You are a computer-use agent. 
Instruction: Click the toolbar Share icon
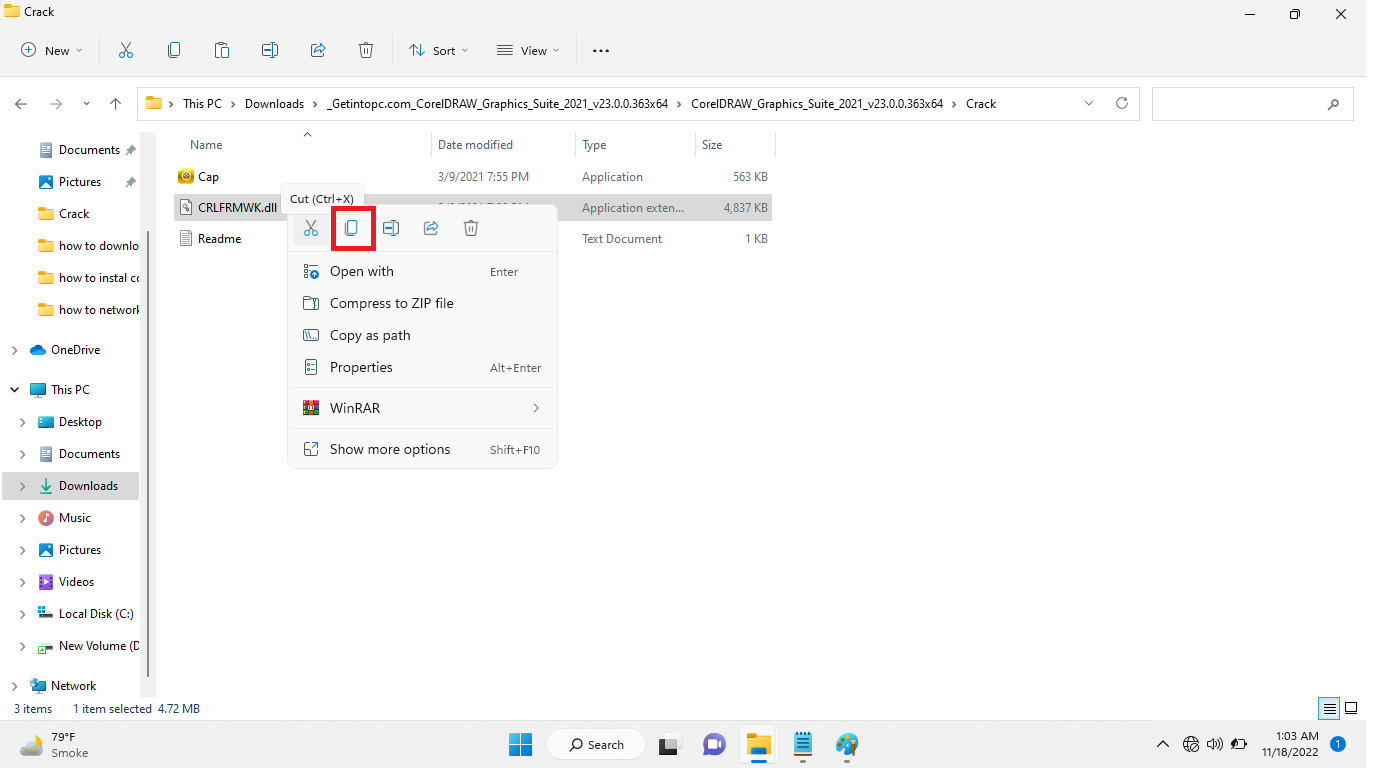click(x=318, y=50)
